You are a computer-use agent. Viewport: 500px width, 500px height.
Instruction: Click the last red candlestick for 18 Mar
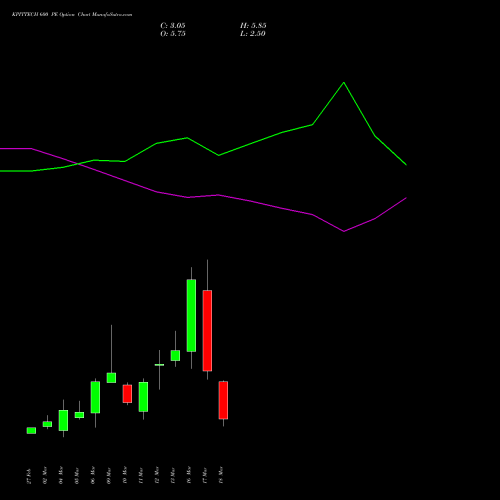pos(223,400)
